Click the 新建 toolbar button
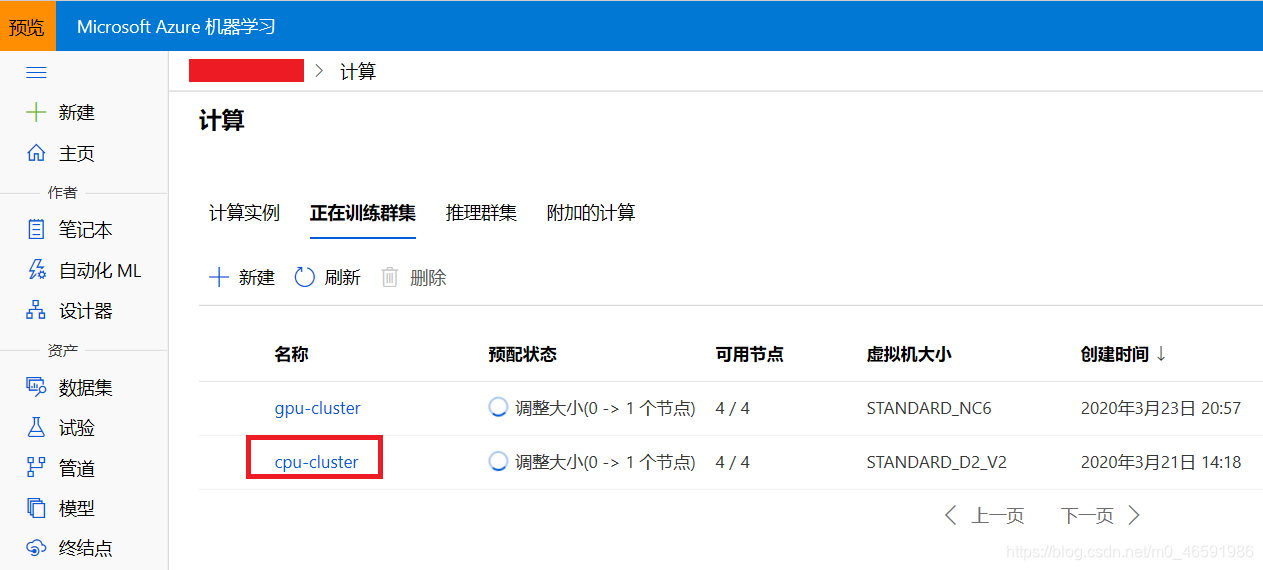The image size is (1263, 570). 240,277
